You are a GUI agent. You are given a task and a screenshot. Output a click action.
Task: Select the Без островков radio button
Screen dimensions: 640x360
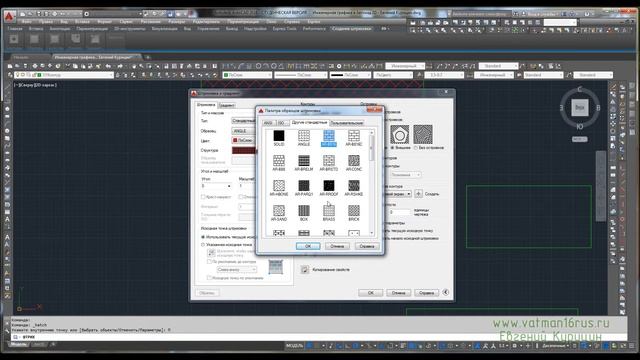click(x=416, y=148)
